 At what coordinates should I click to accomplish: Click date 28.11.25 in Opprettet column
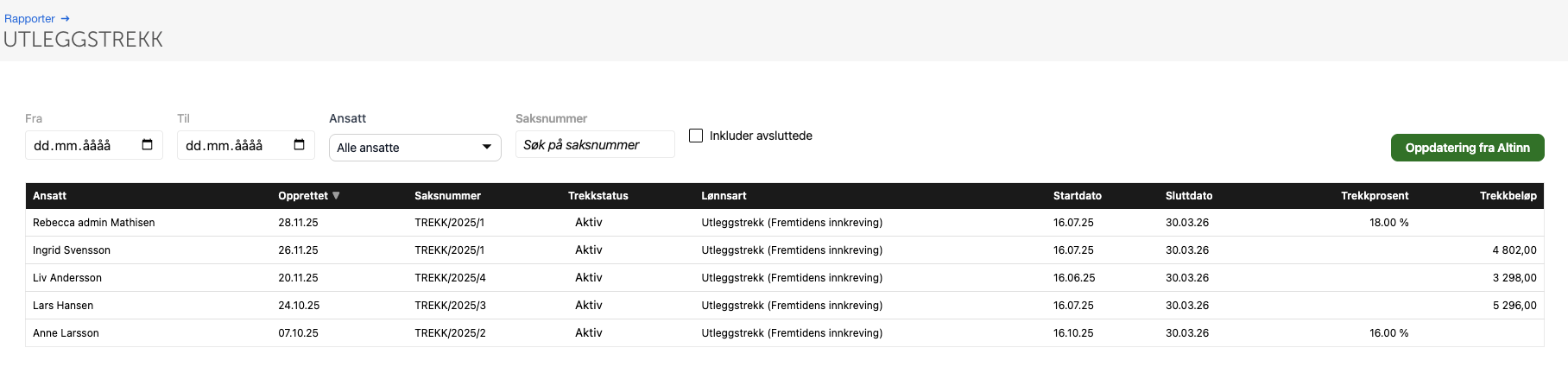point(298,223)
